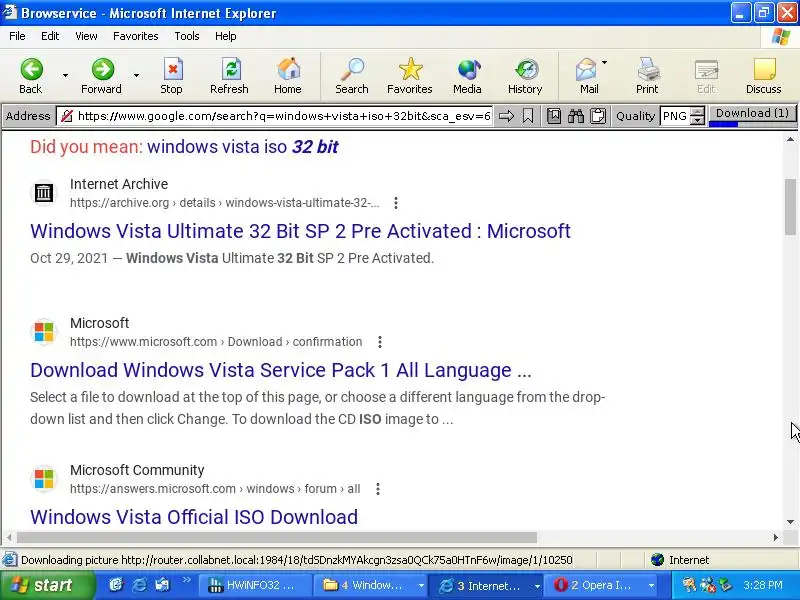800x600 pixels.
Task: Click the answers.microsoft.com URL text
Action: (x=215, y=489)
